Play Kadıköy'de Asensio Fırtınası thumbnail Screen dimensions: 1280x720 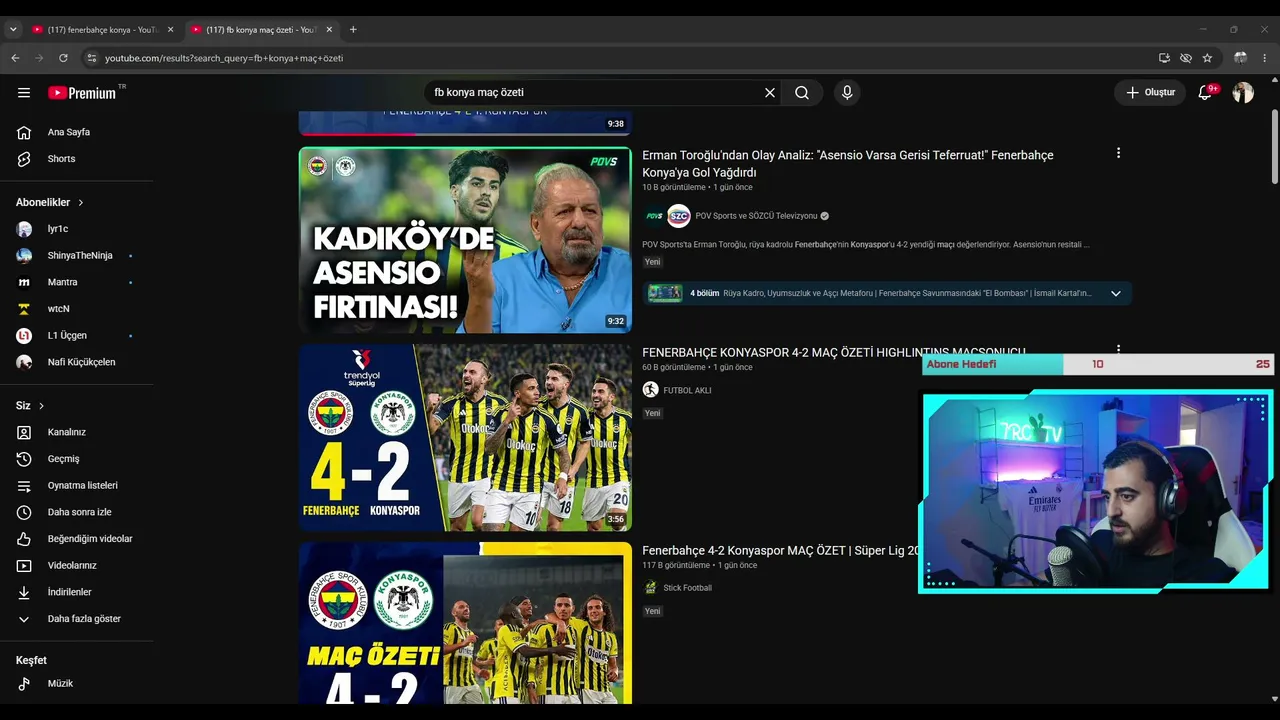(465, 240)
